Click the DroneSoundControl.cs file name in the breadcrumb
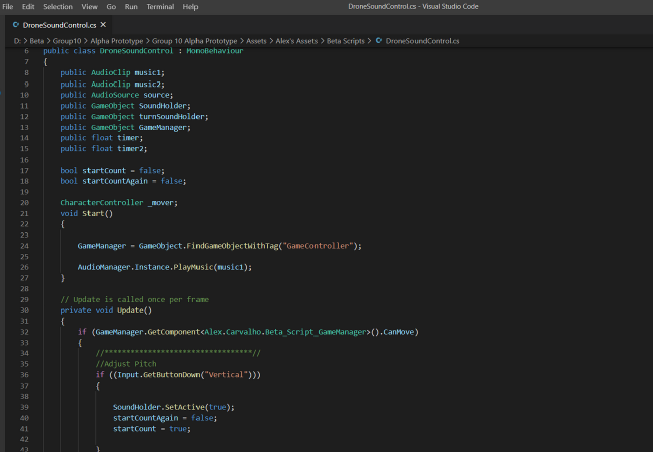Image resolution: width=653 pixels, height=452 pixels. 422,41
